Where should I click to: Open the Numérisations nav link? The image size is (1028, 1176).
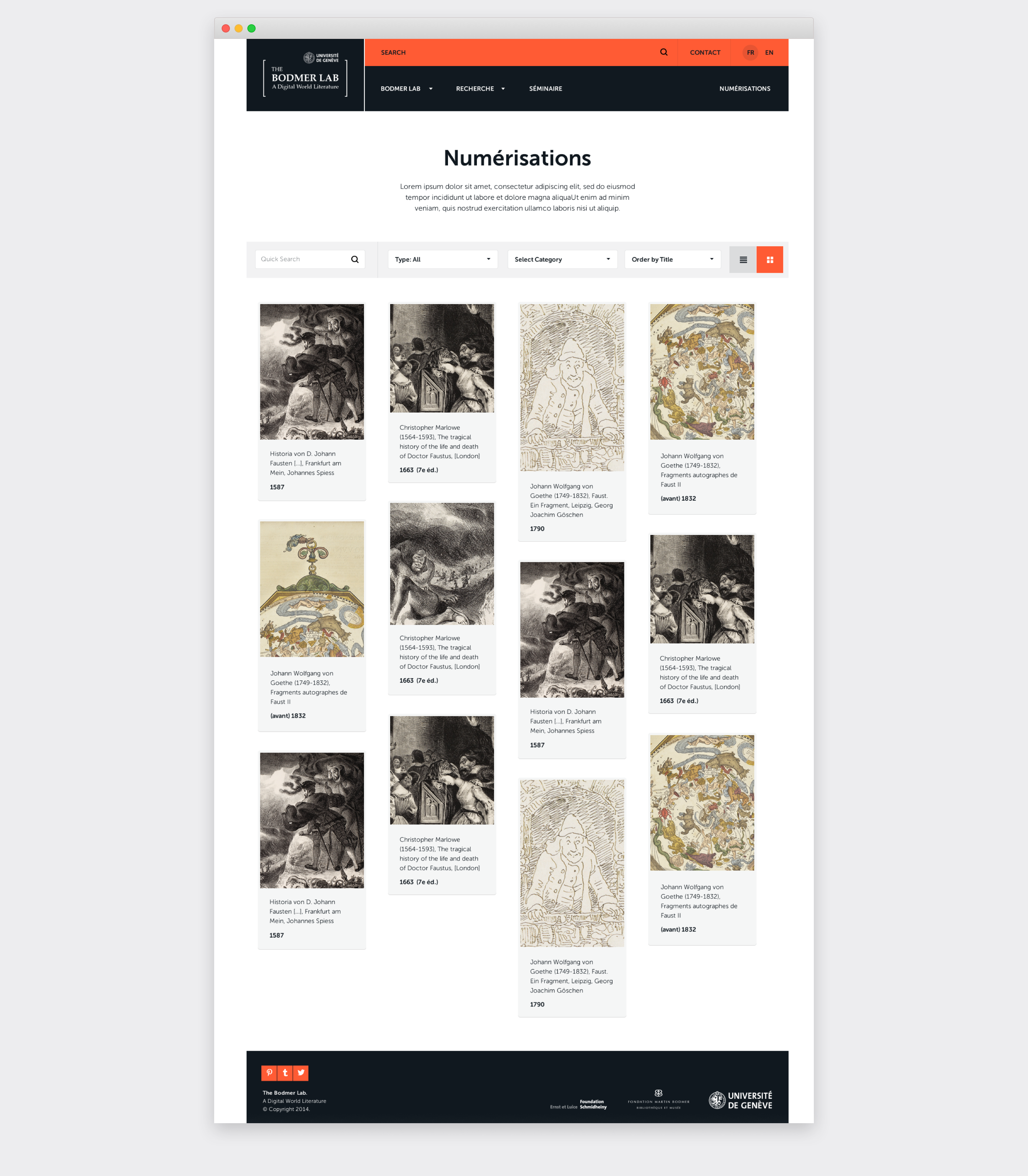745,89
